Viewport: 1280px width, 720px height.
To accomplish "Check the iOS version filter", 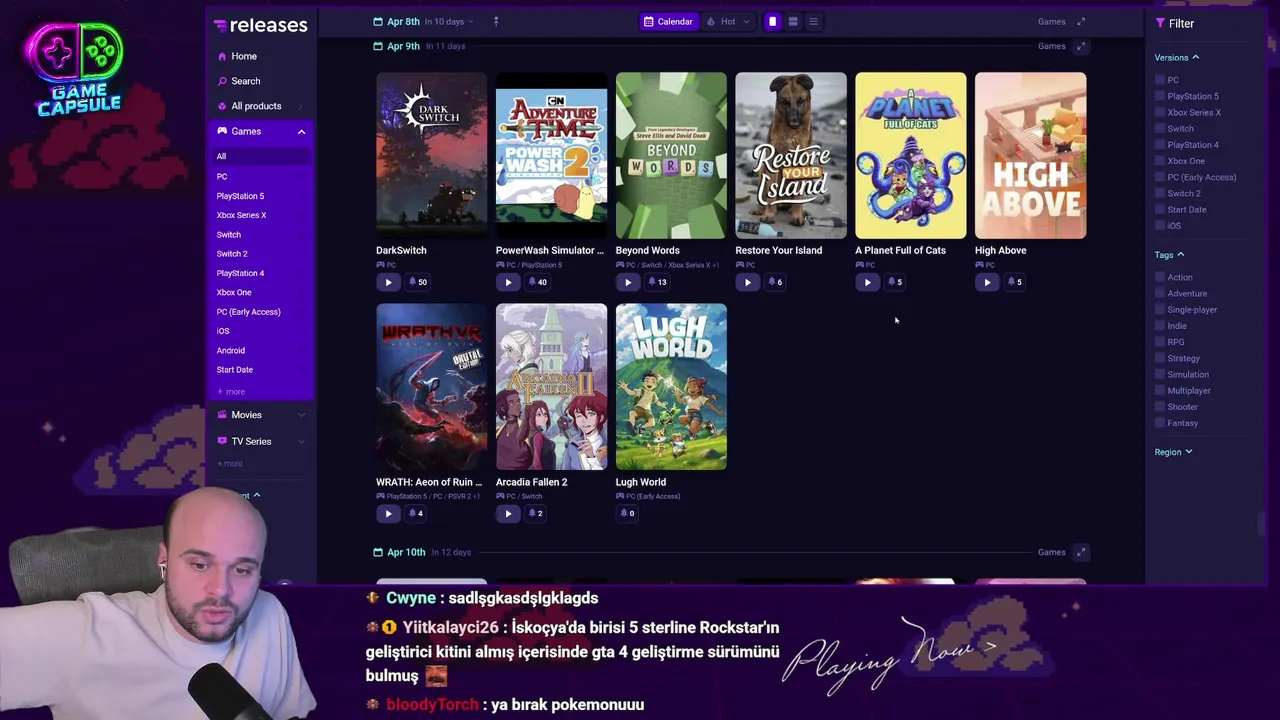I will point(1160,226).
